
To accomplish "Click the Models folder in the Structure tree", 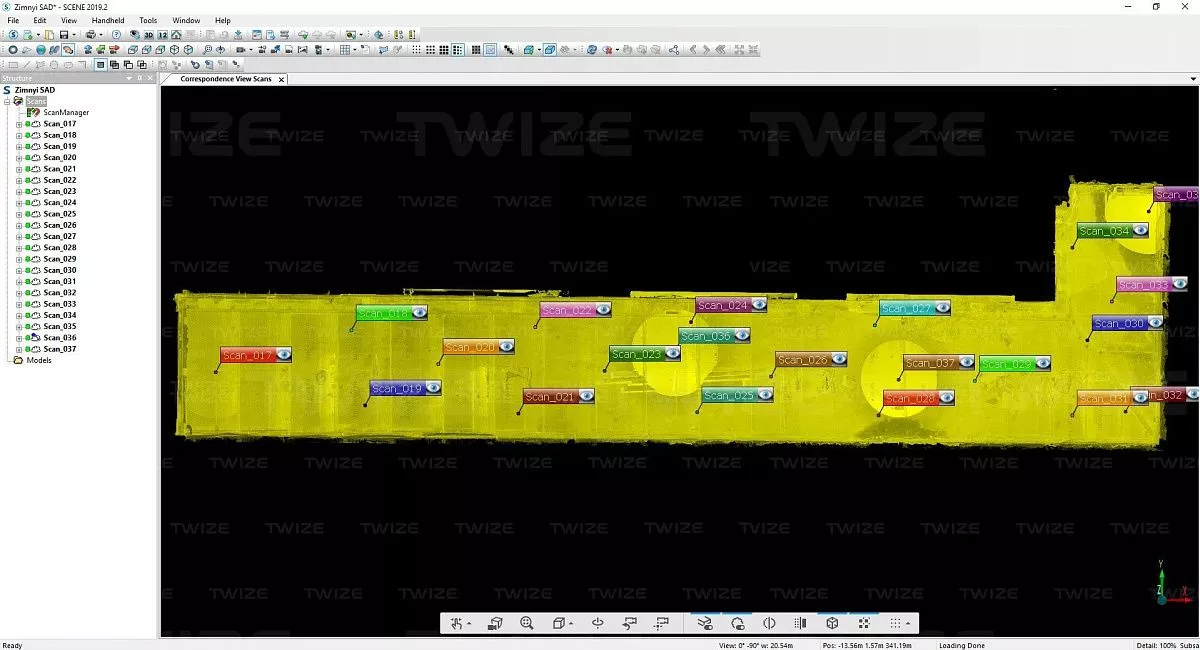I will point(39,360).
